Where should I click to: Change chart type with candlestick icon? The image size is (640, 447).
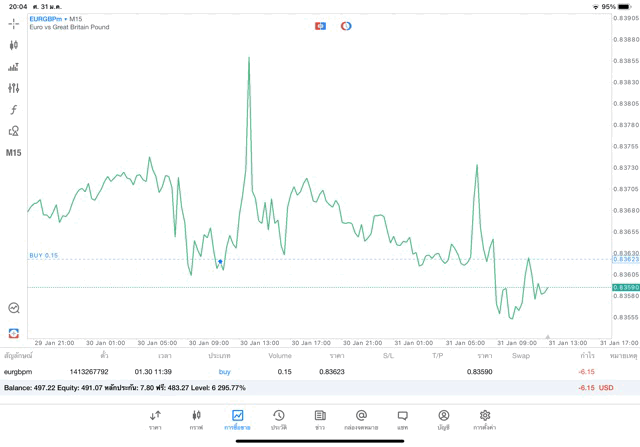14,45
